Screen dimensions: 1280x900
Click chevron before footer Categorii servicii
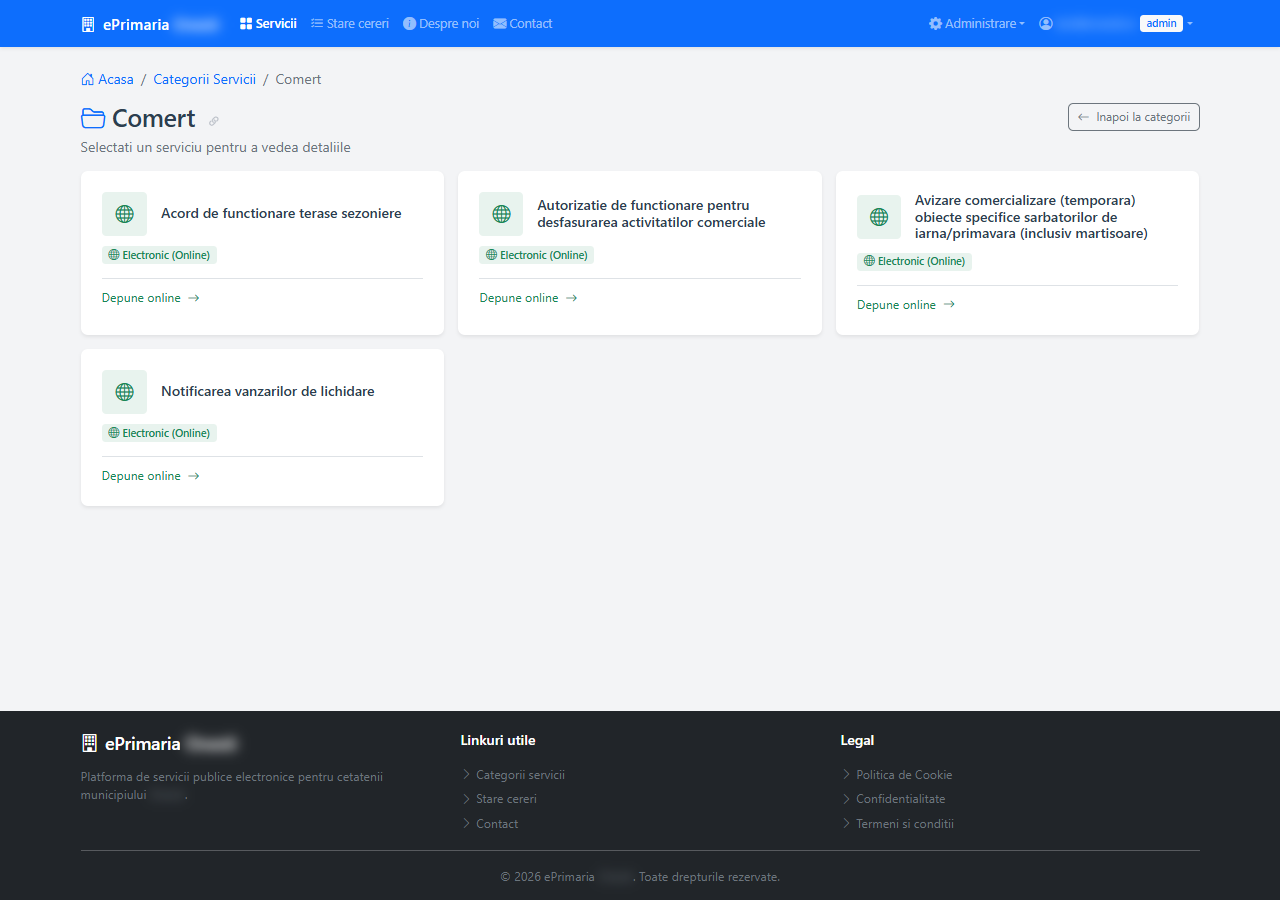466,774
